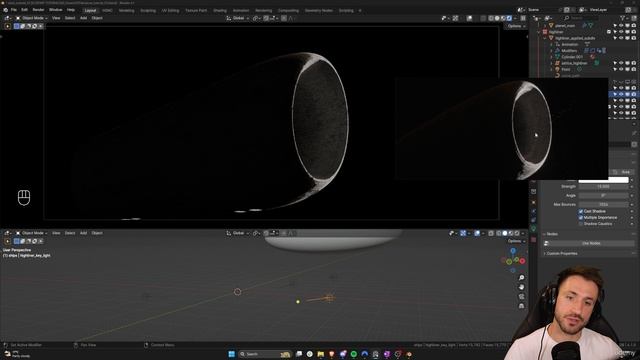Click the blue Z axis on navigation gizmo
640x360 pixels.
point(513,251)
